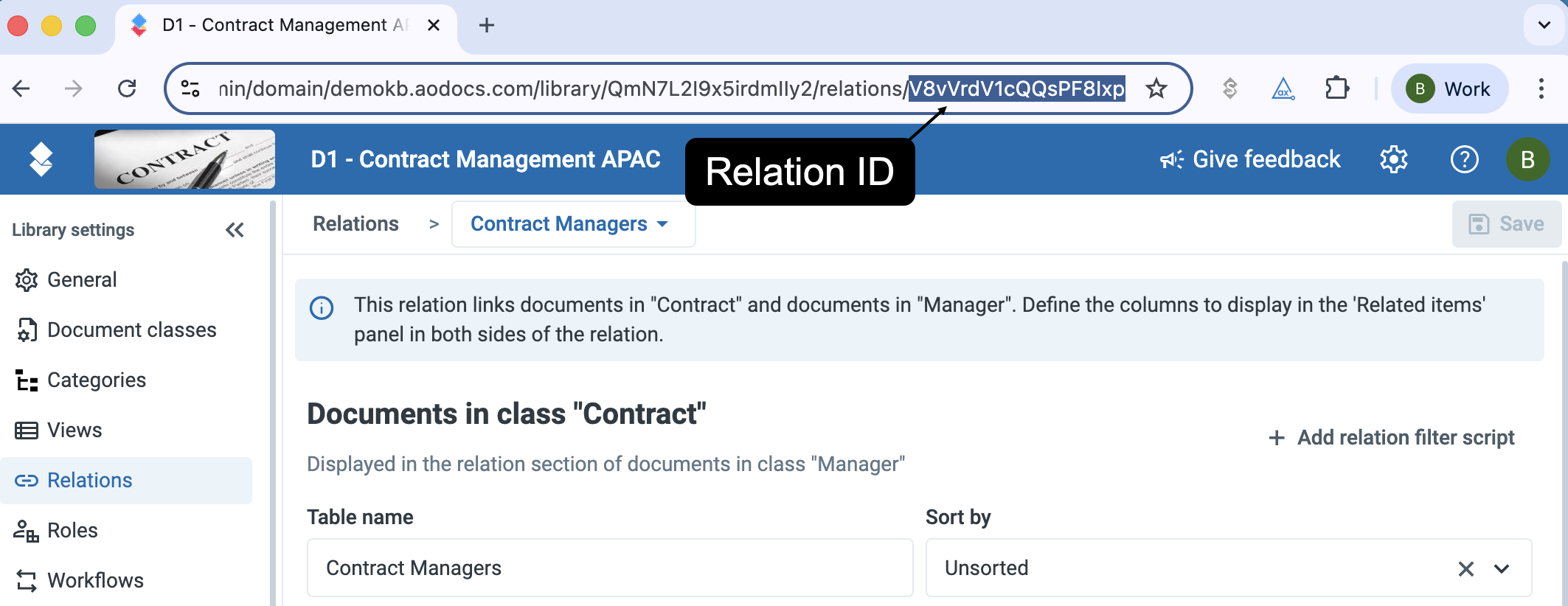Open Views settings

pos(127,431)
